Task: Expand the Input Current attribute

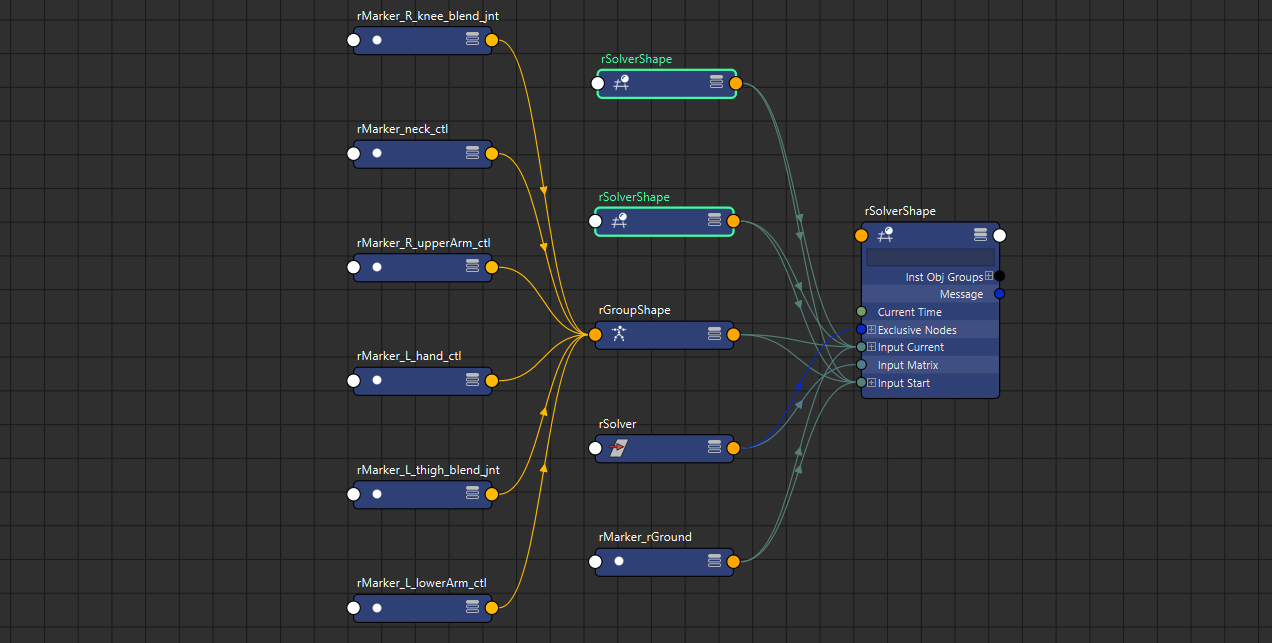Action: point(872,347)
